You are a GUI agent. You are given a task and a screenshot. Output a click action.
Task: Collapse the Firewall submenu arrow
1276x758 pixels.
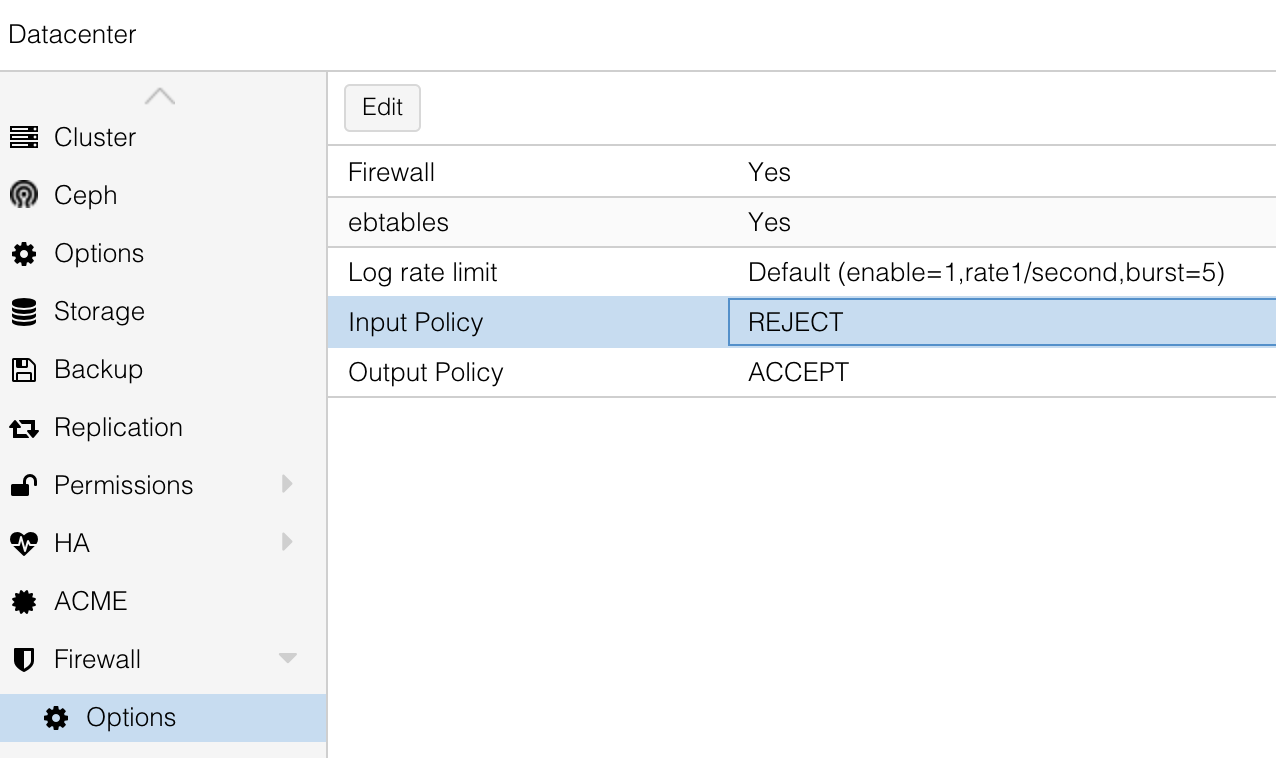tap(288, 659)
